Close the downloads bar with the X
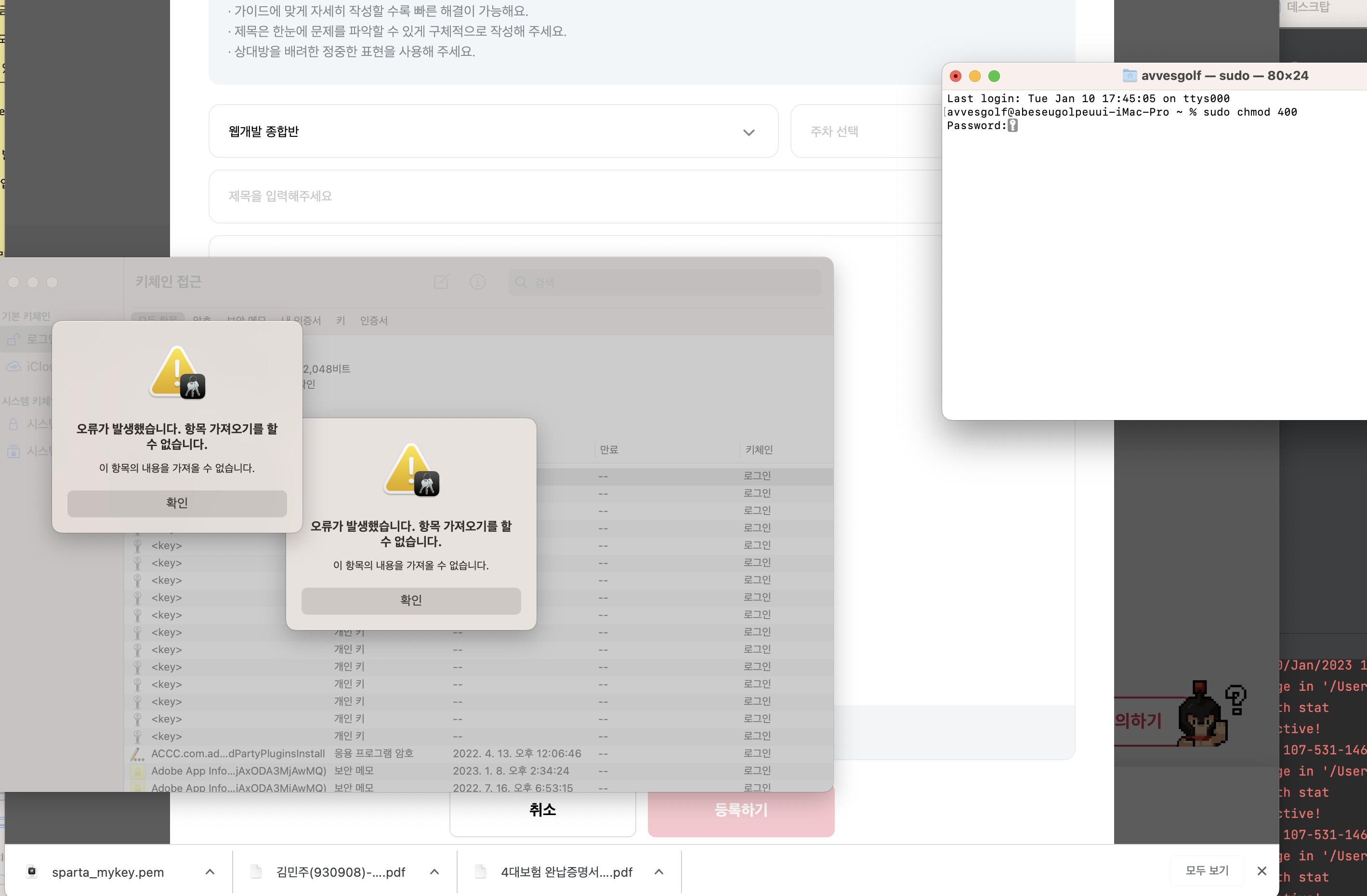Screen dimensions: 1367x896 point(1262,871)
